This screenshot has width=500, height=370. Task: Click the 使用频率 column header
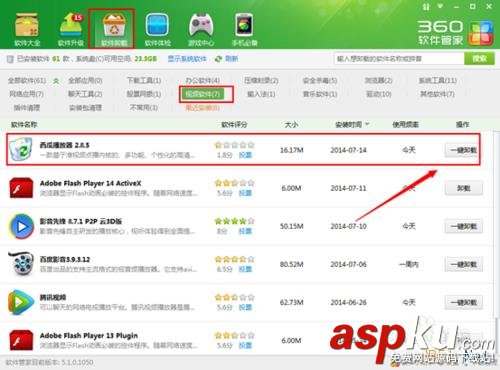coord(405,124)
